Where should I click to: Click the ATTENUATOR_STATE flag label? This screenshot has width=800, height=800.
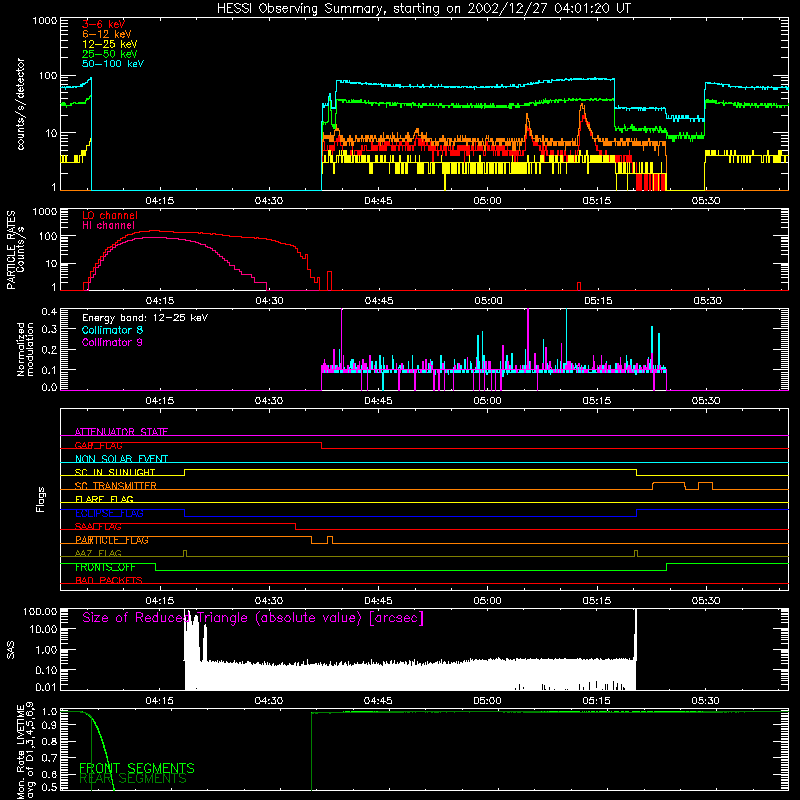coord(121,432)
